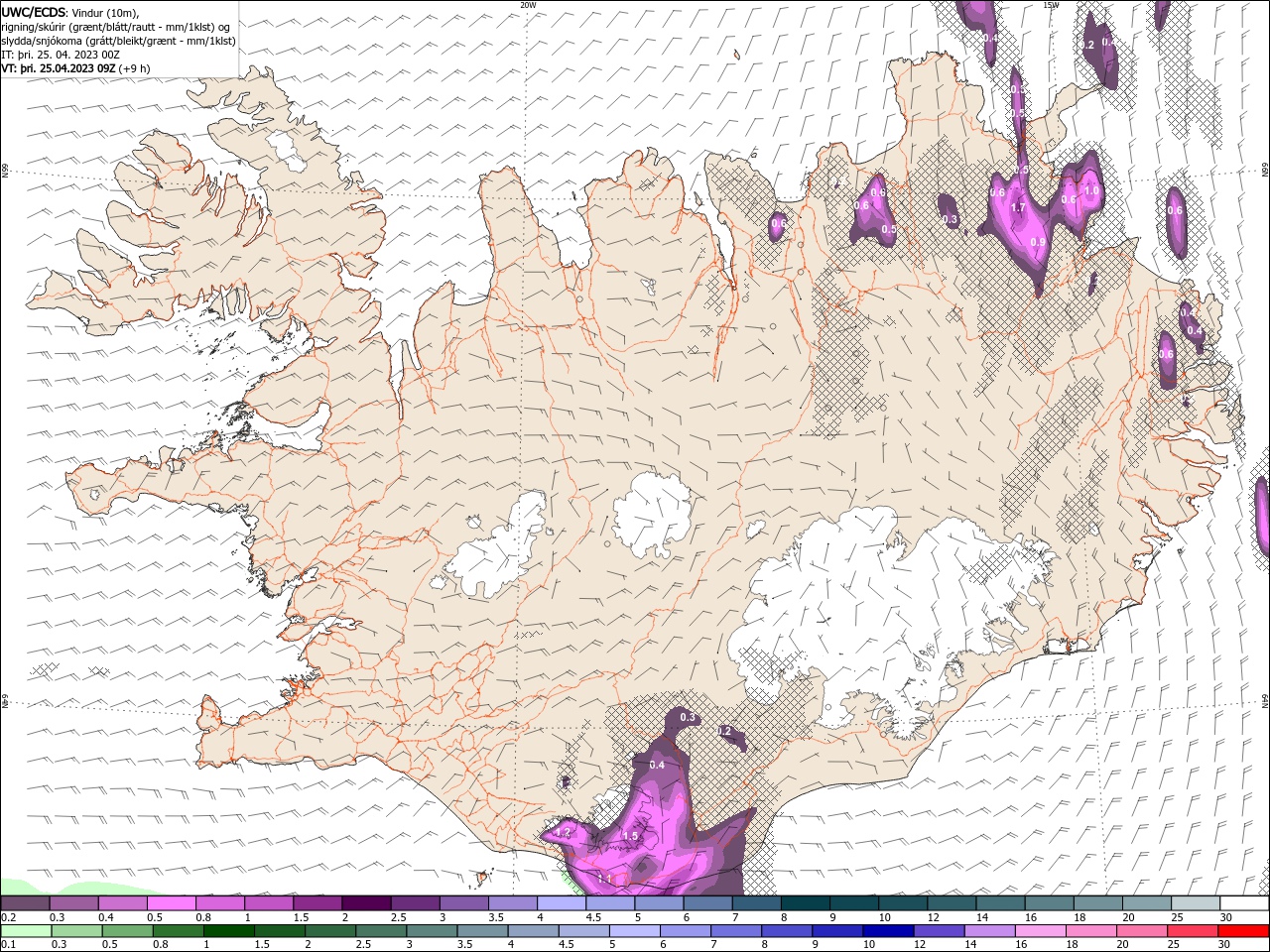1270x952 pixels.
Task: Click the light purple legend swatch labeled 14 in the blue-pink row
Action: 988,931
